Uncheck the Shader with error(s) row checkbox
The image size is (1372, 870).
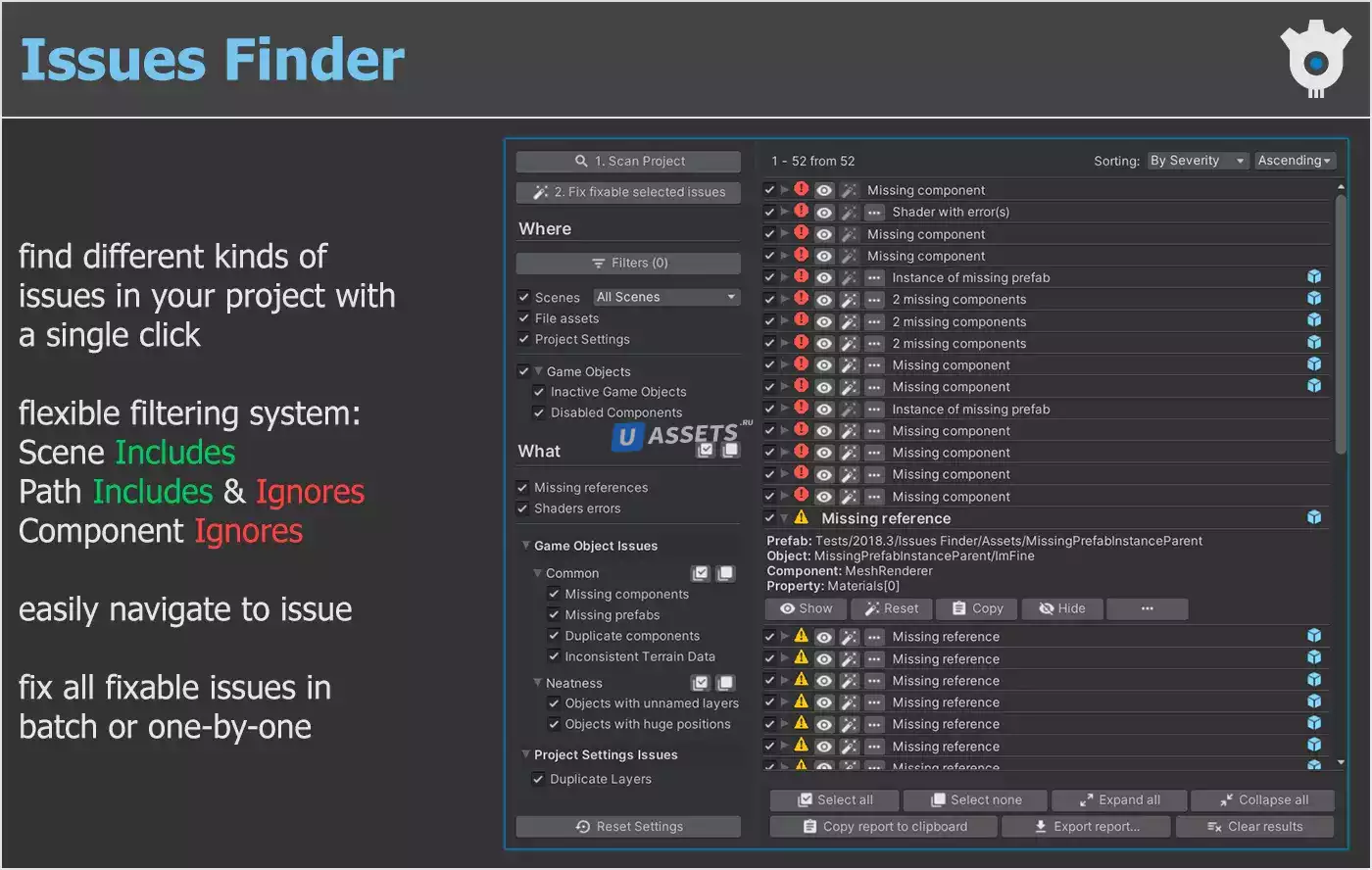[x=770, y=212]
